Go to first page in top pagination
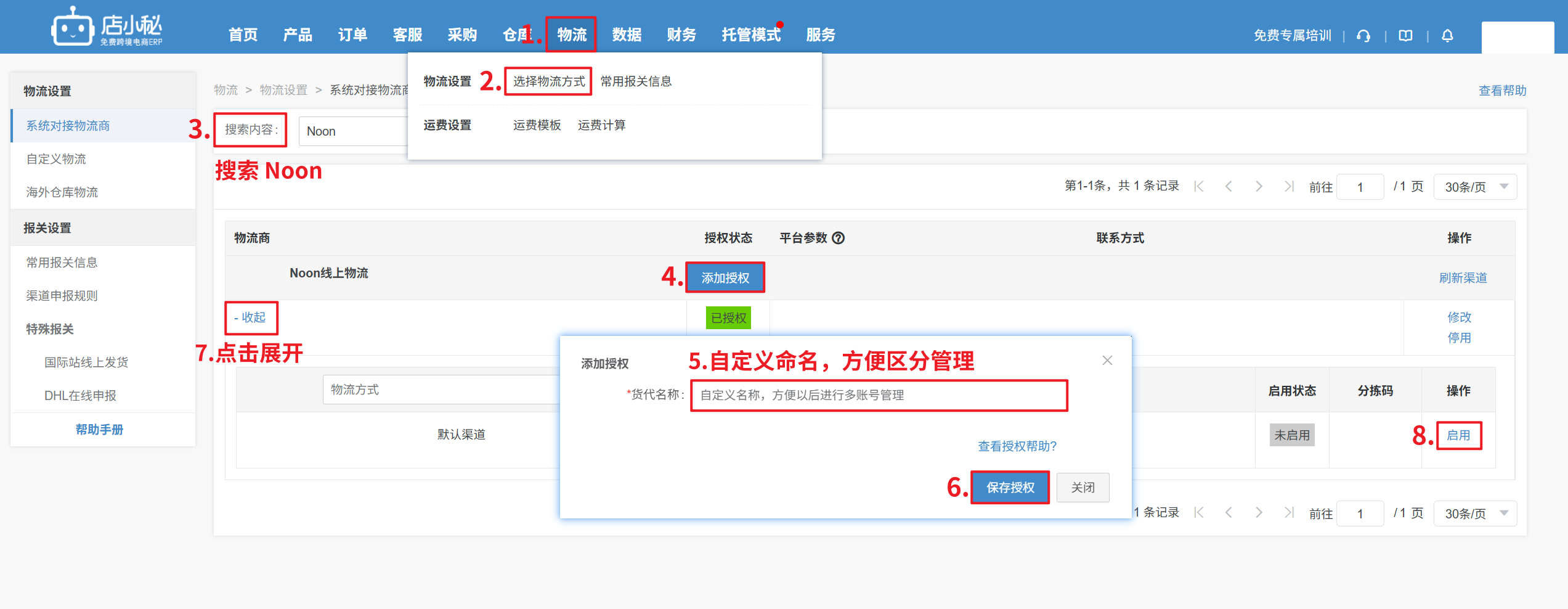Viewport: 1568px width, 609px height. click(x=1199, y=186)
